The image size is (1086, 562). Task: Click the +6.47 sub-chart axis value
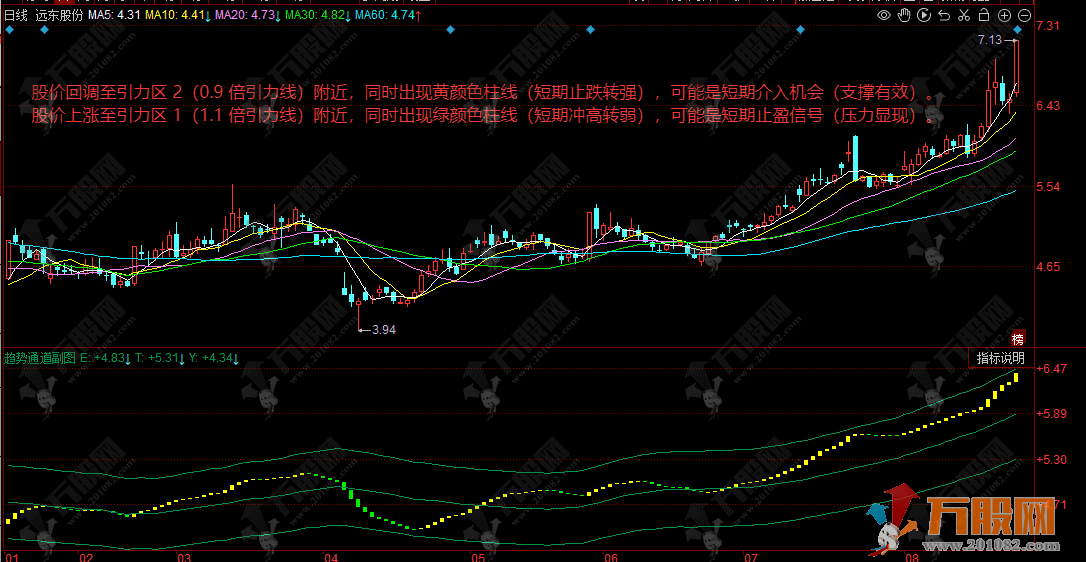pyautogui.click(x=1051, y=368)
